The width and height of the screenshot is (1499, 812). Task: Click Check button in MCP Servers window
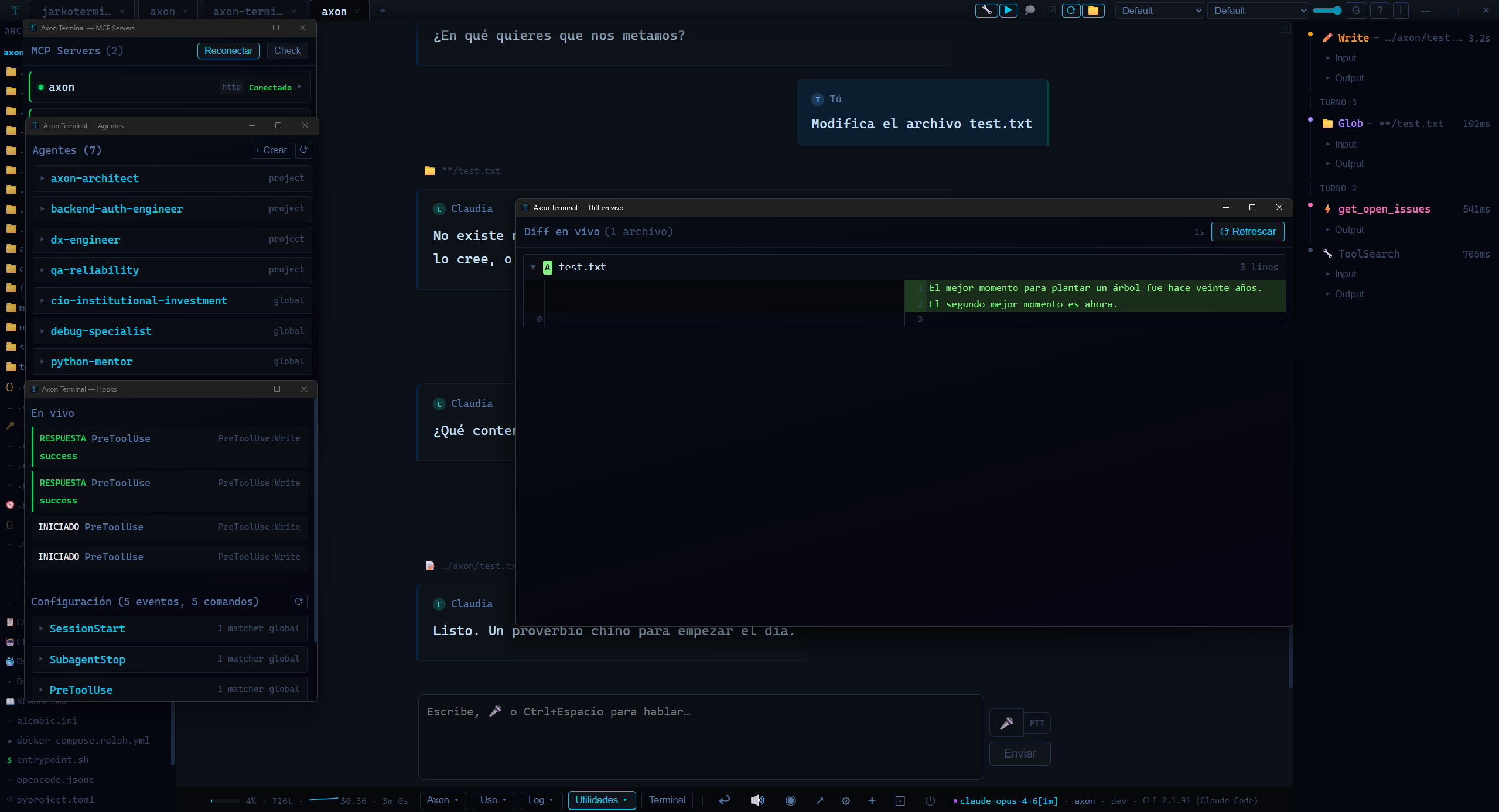pyautogui.click(x=287, y=51)
